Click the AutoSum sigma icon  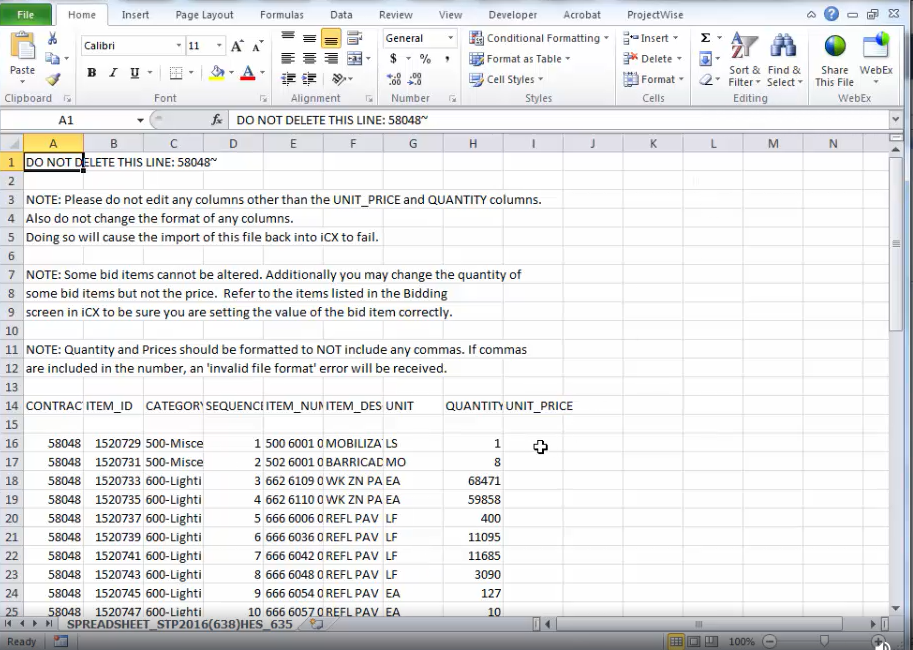705,38
